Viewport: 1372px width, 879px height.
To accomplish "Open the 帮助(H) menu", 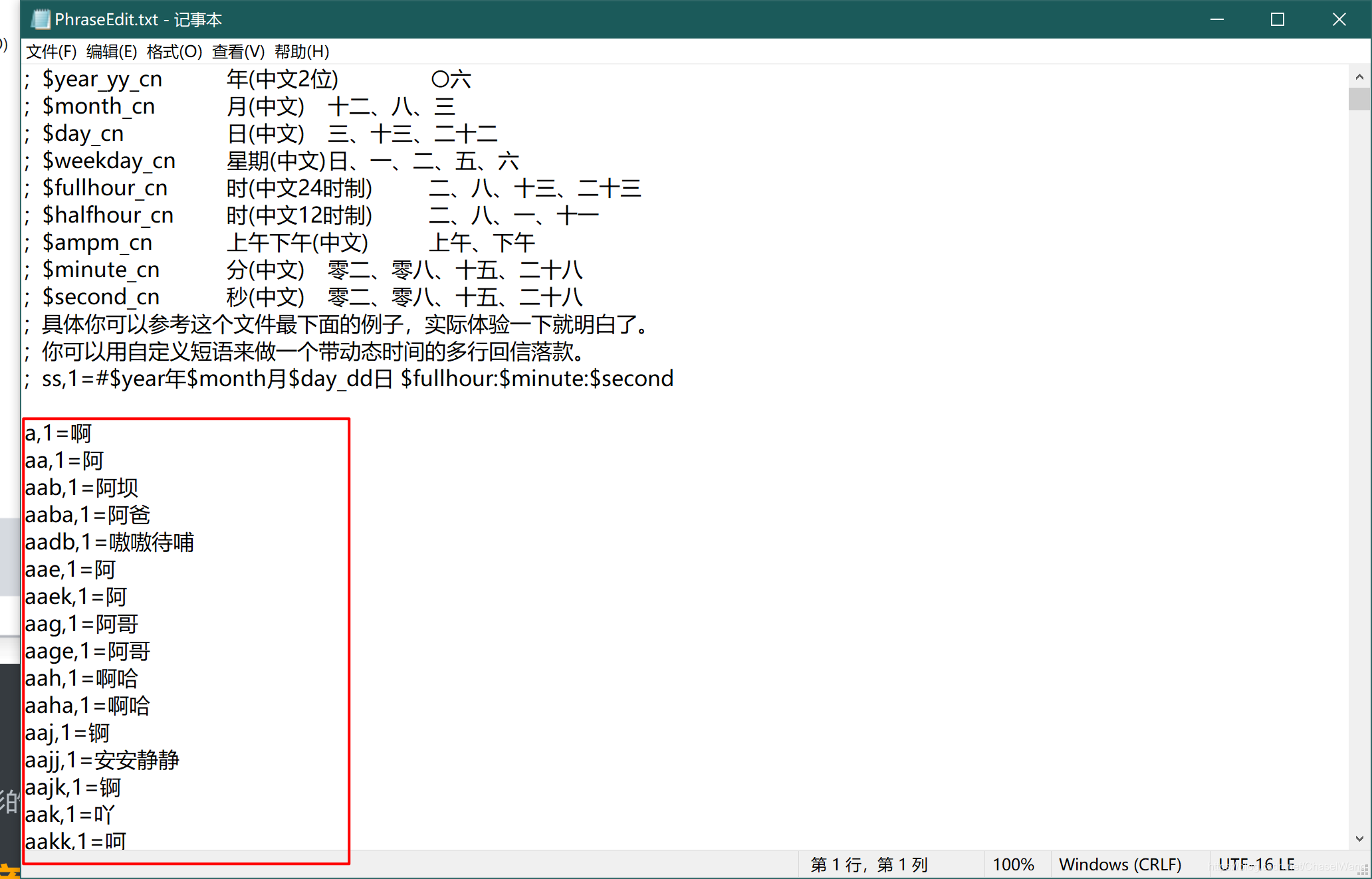I will coord(301,52).
